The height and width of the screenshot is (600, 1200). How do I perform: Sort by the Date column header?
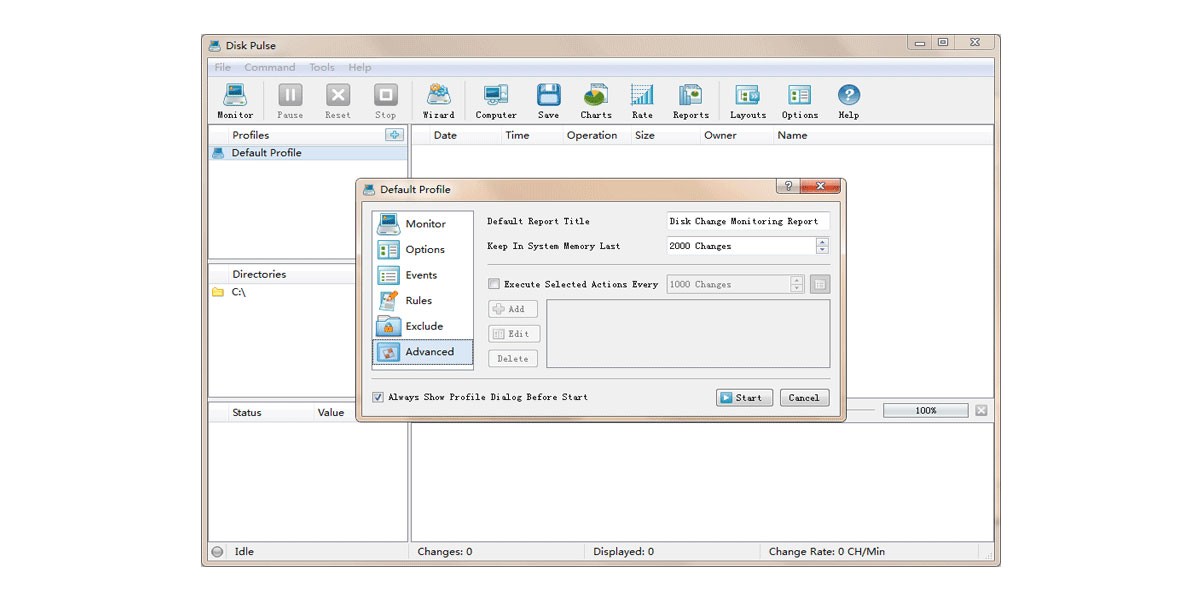445,136
